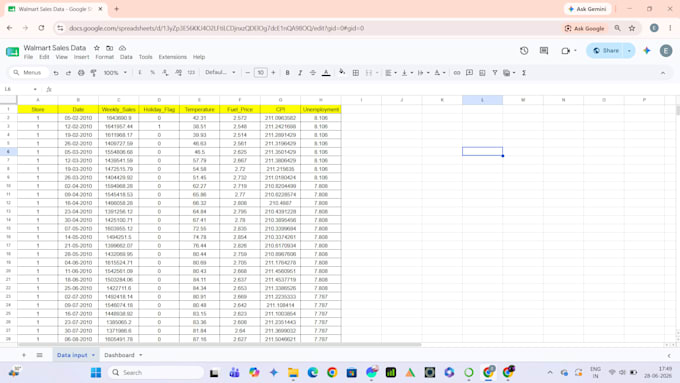Open the Functions sigma icon
680x383 pixels.
click(x=524, y=73)
